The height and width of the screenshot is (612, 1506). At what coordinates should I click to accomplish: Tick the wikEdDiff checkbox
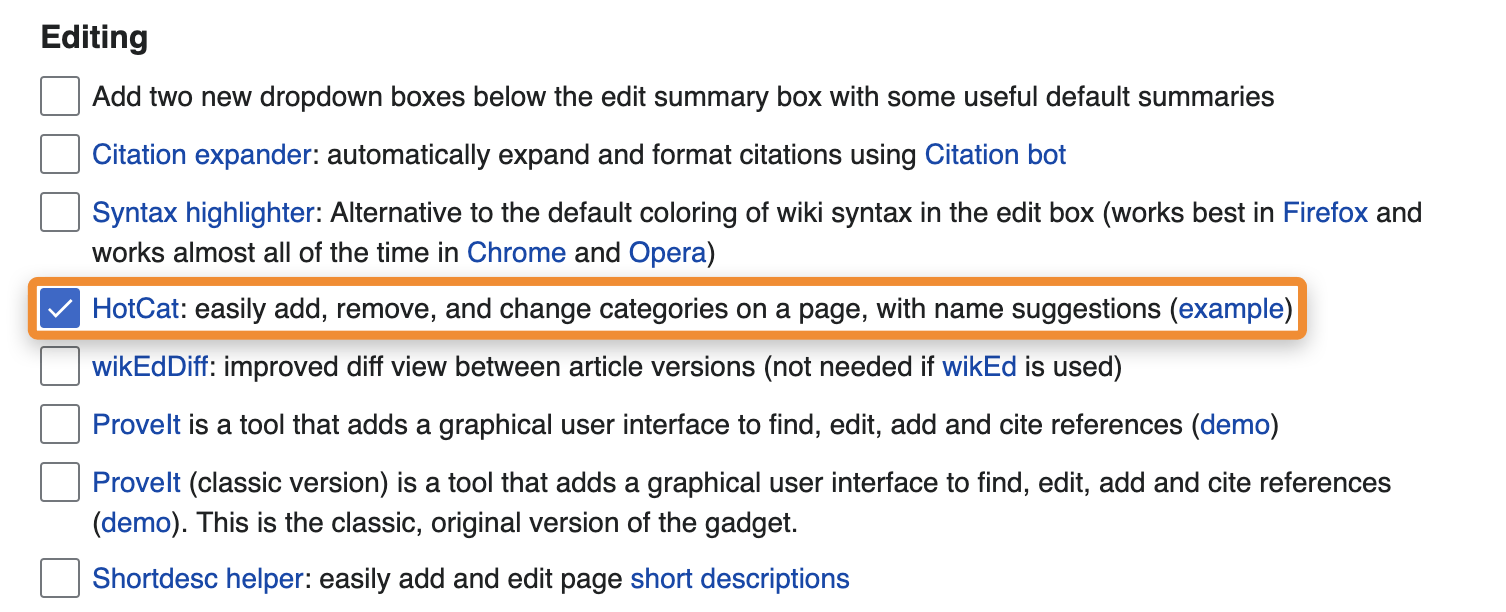click(60, 367)
